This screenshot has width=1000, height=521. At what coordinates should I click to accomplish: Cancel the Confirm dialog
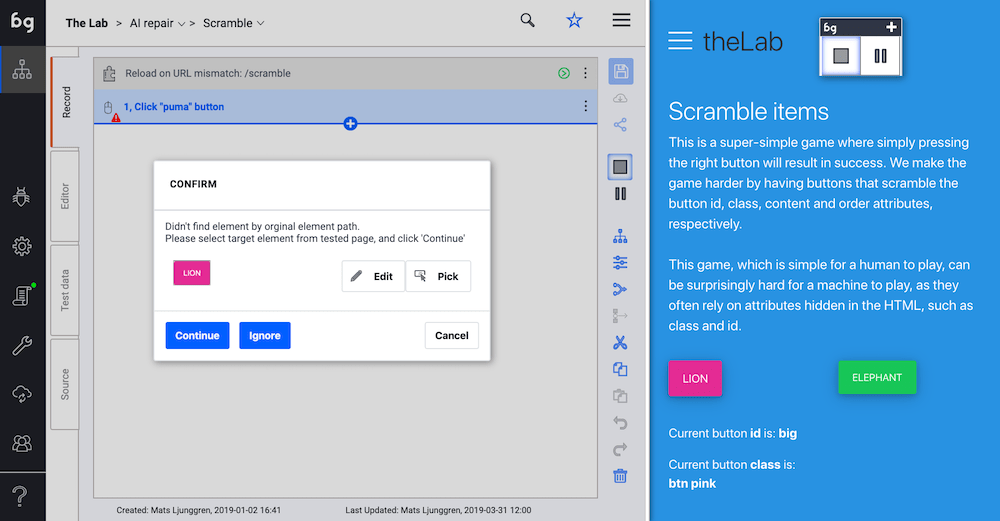(x=452, y=335)
